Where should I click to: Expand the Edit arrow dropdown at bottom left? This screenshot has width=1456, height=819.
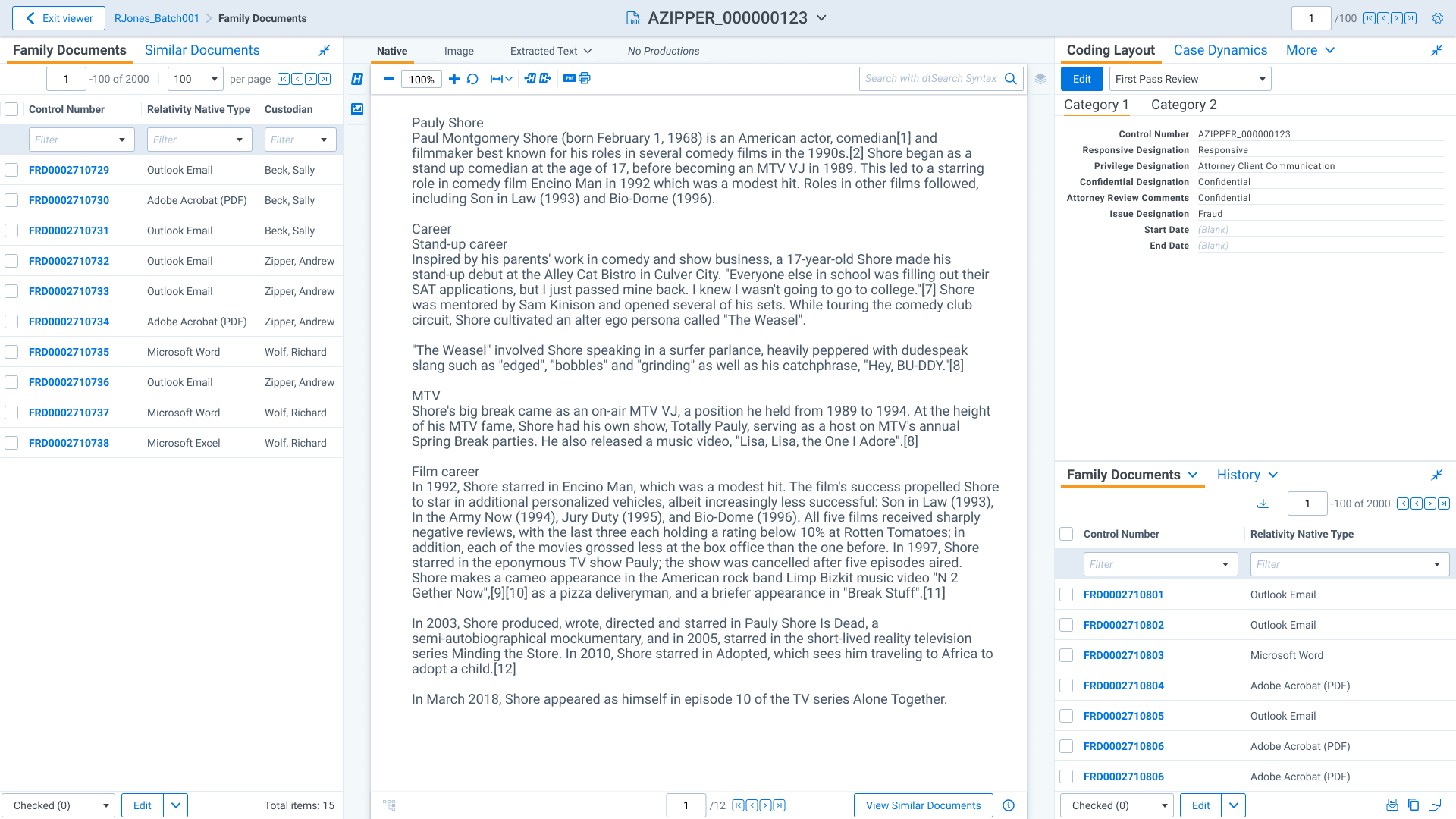coord(176,805)
